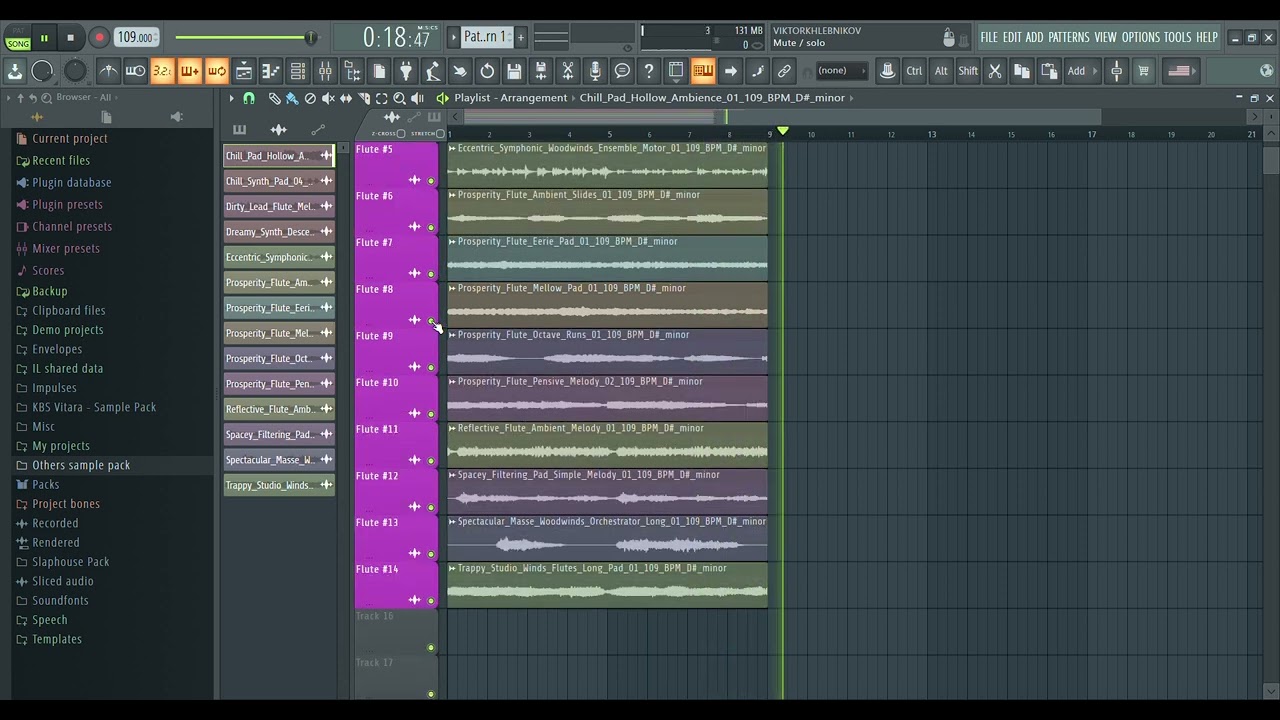Expand the Packs folder in browser
Screen dimensions: 1280x720
pos(45,485)
